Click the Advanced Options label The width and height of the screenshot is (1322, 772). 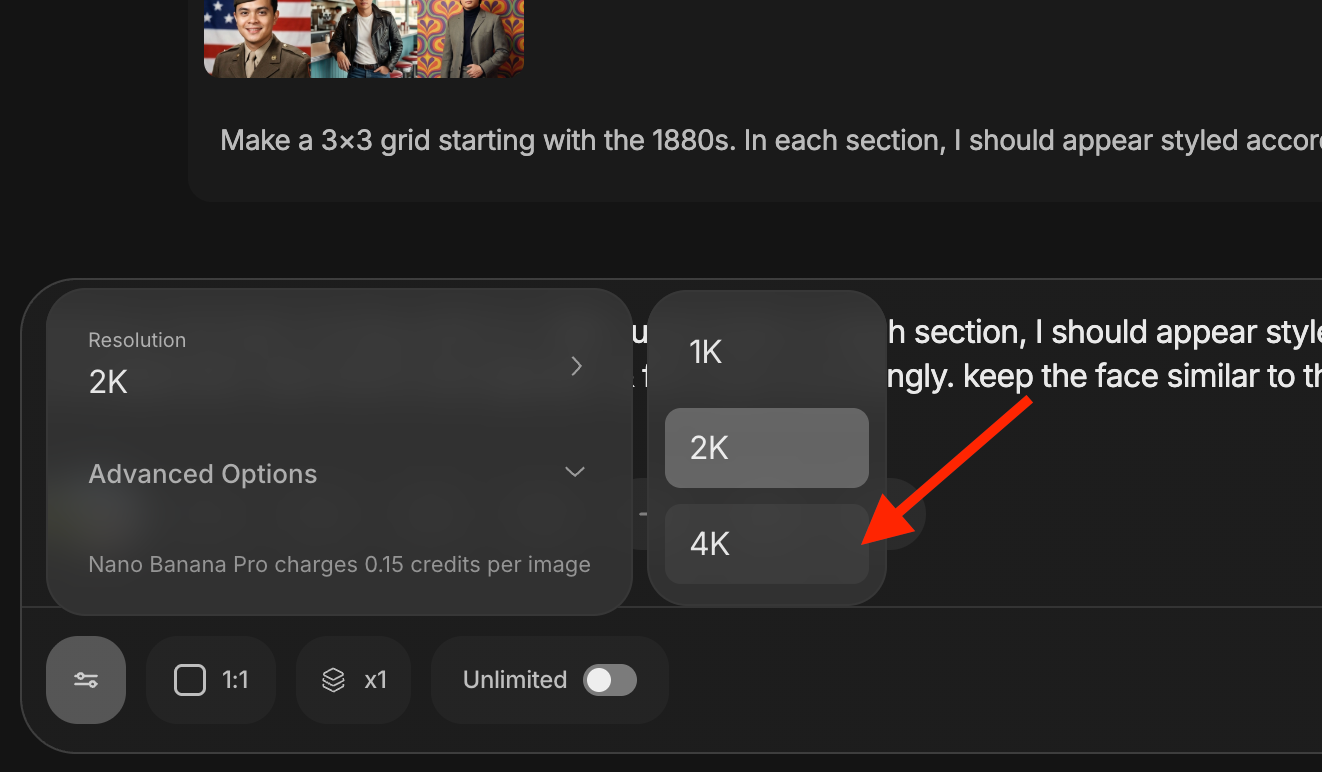[x=203, y=474]
